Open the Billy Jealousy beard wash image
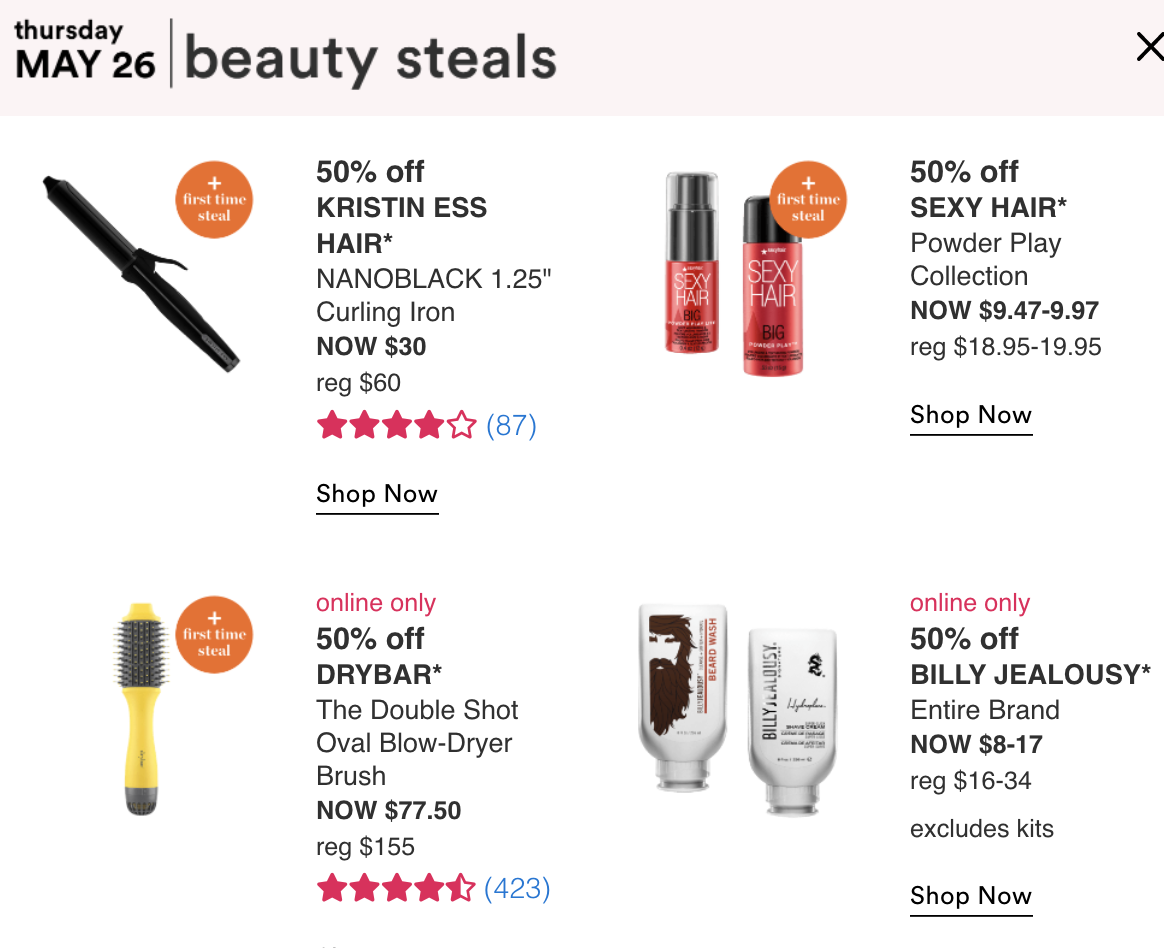 [739, 709]
